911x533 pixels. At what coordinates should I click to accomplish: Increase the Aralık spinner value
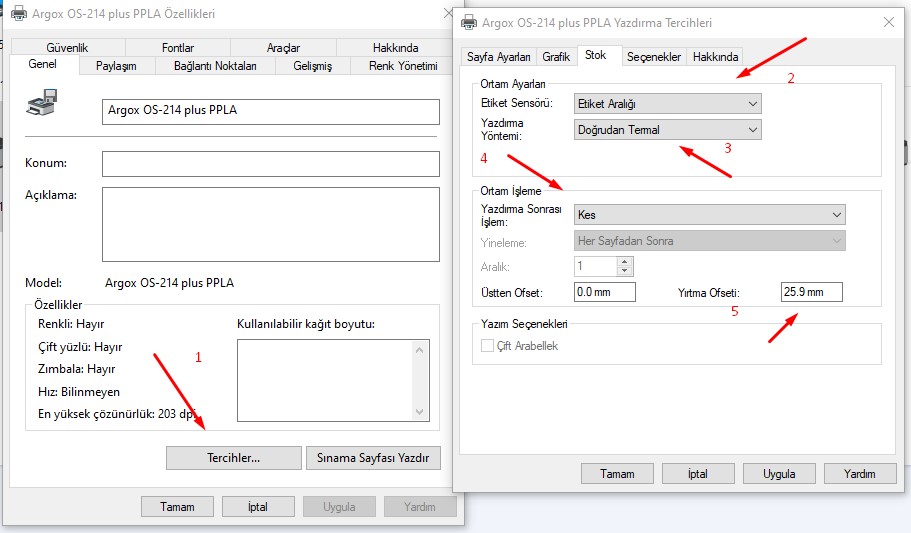tap(625, 262)
